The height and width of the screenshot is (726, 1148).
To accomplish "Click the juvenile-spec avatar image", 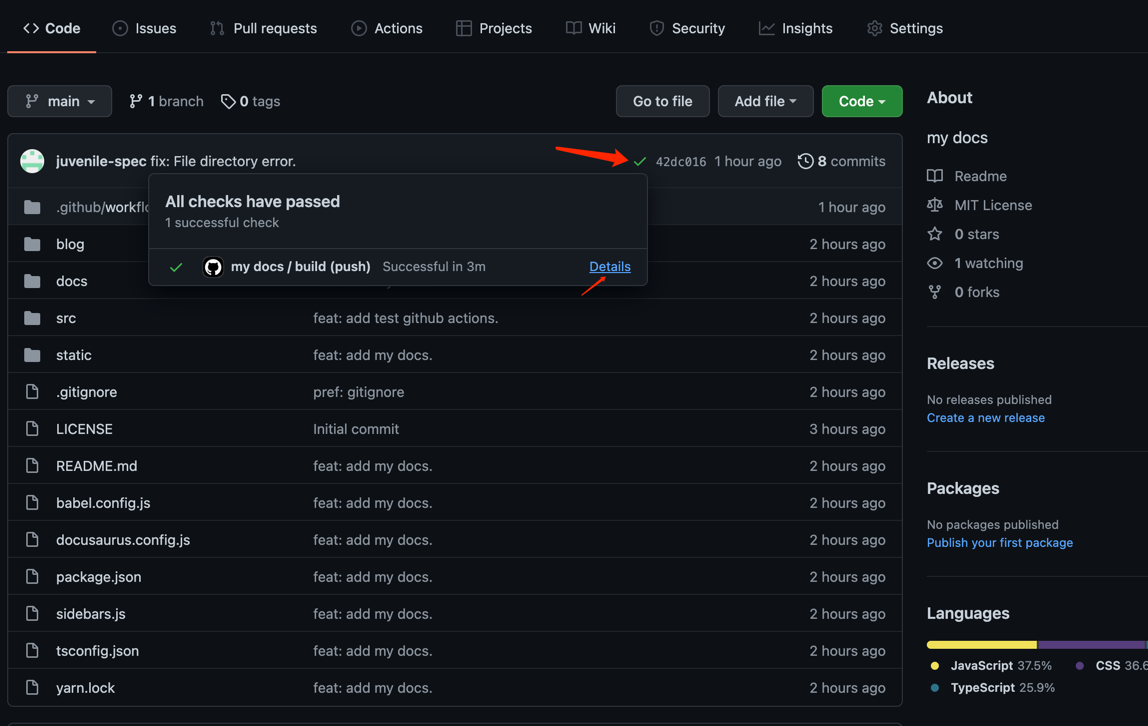I will click(32, 161).
